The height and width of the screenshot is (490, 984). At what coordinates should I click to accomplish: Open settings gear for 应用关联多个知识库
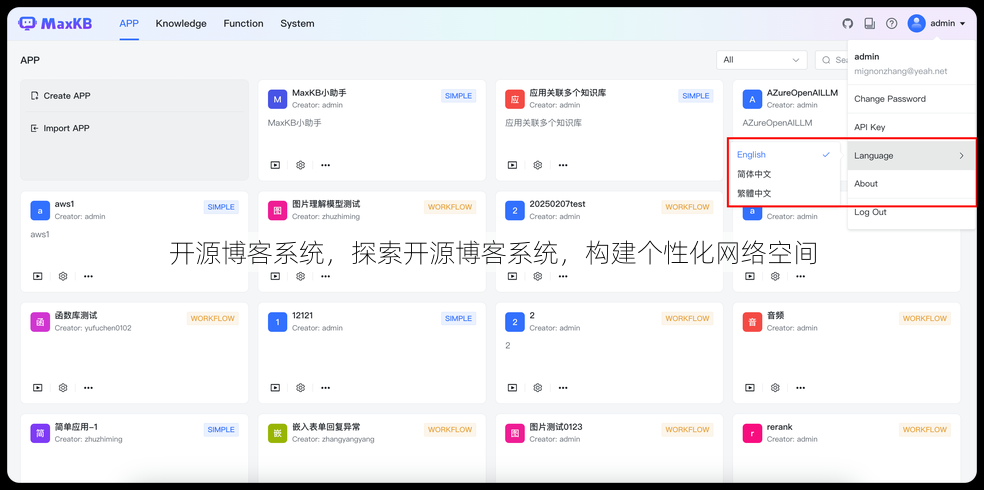(x=538, y=165)
